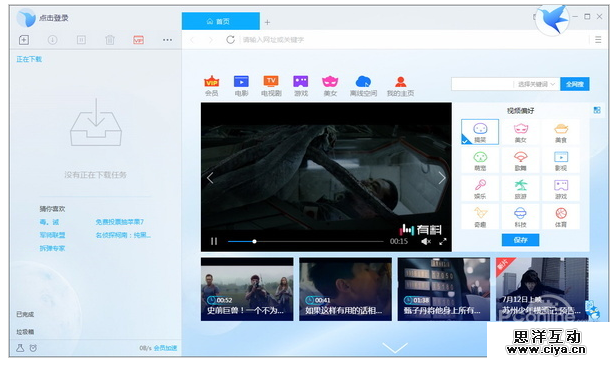Screen dimensions: 615x365
Task: Open the three-dots more options menu
Action: point(167,40)
